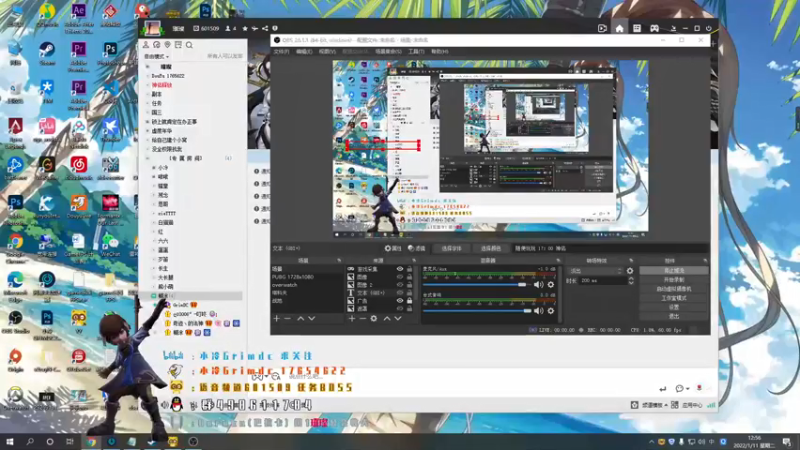Expand the 虚度年华 channel row
The height and width of the screenshot is (450, 800).
pos(147,131)
